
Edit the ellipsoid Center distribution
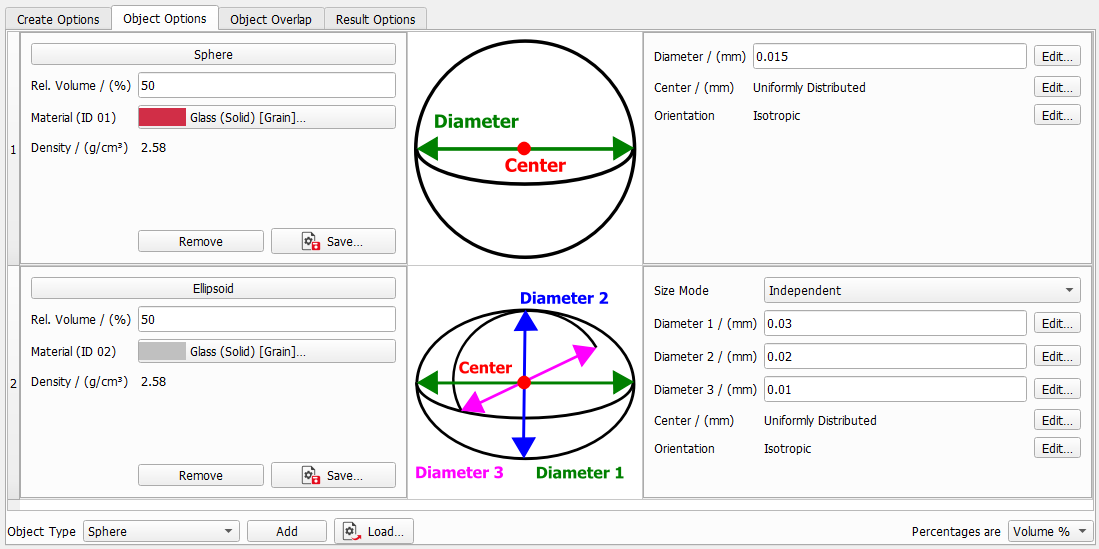(1058, 421)
